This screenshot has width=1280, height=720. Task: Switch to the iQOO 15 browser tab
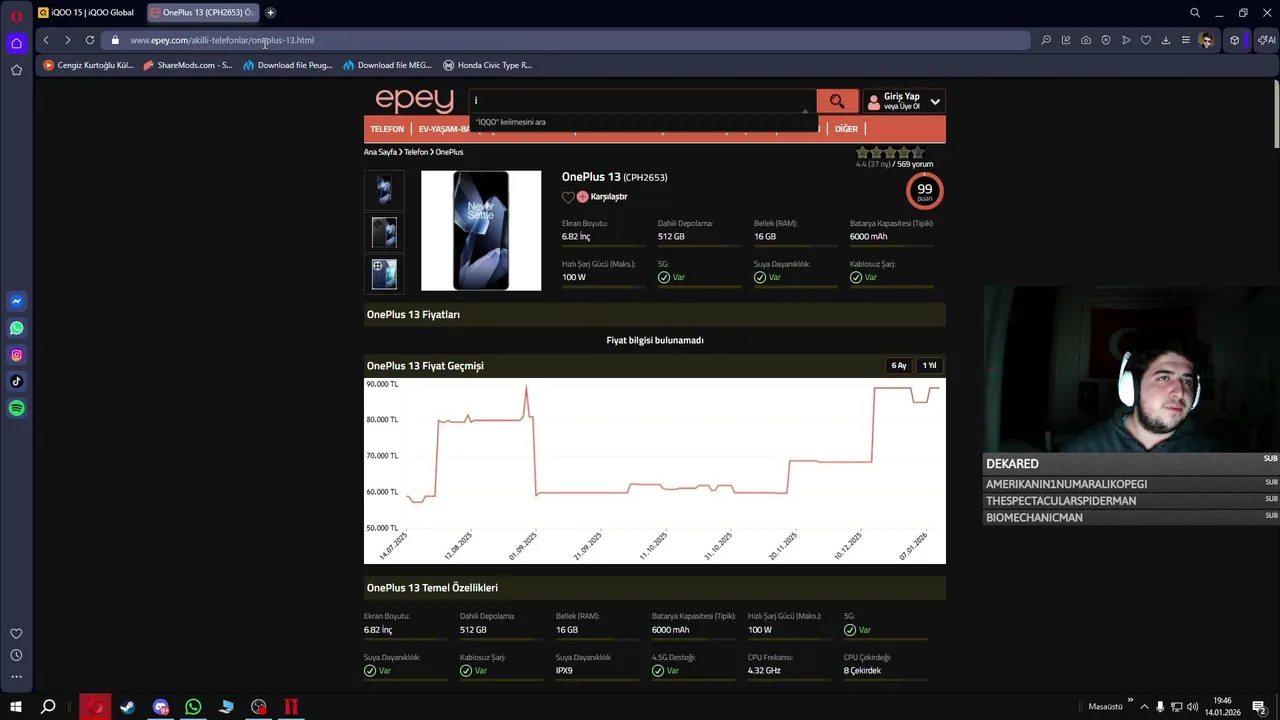pos(86,13)
